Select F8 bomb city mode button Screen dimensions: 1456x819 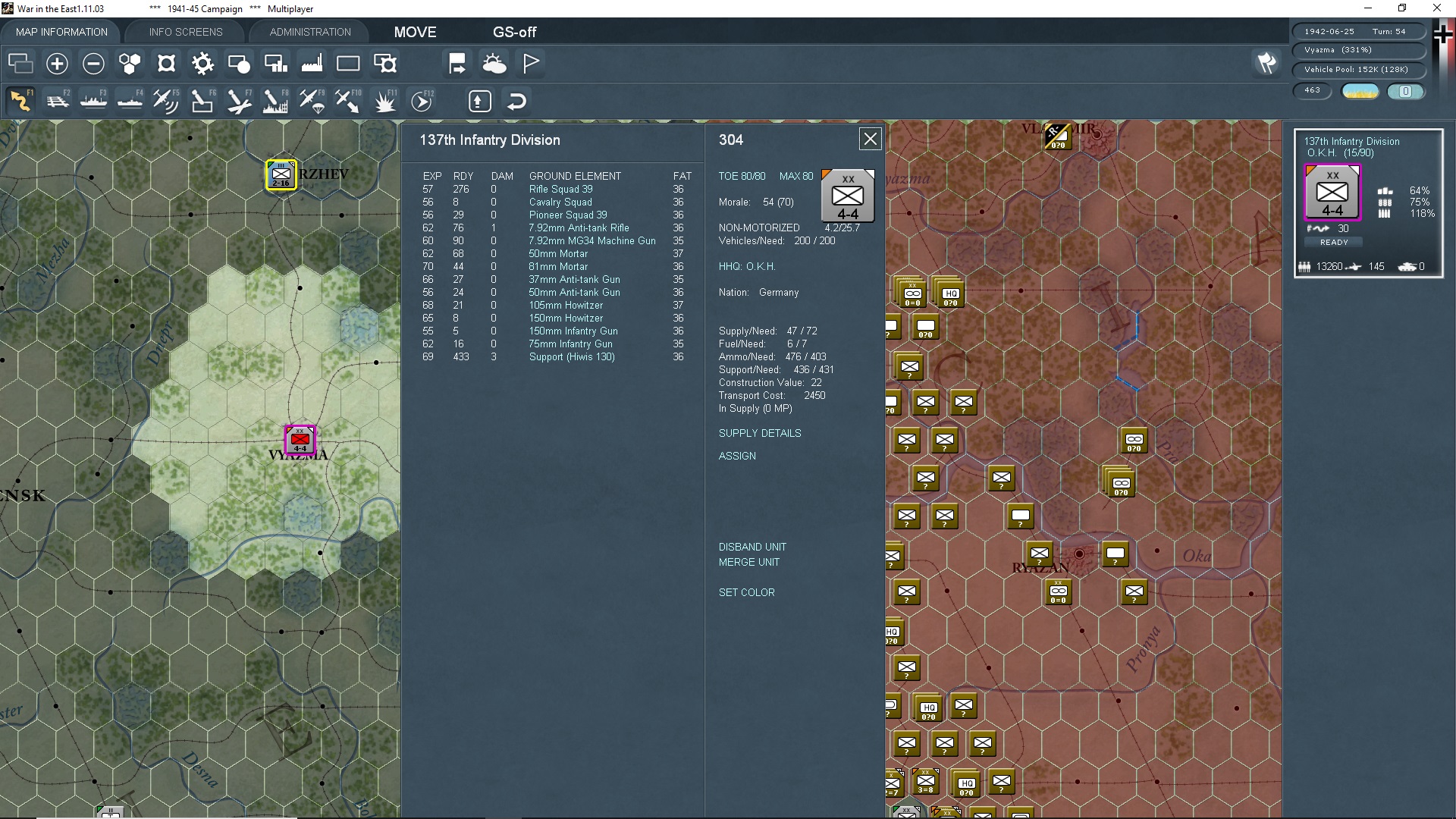(275, 101)
